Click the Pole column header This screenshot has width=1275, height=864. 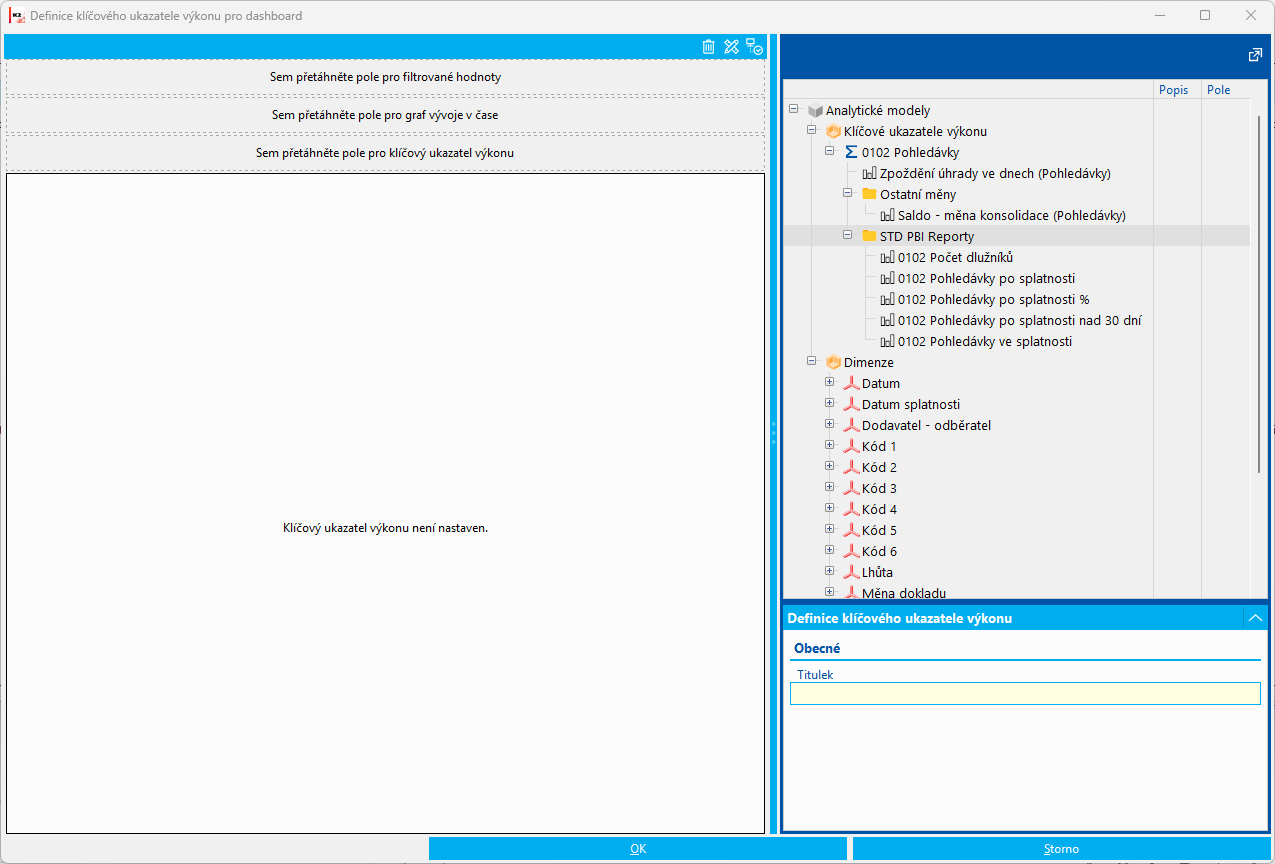pyautogui.click(x=1225, y=90)
